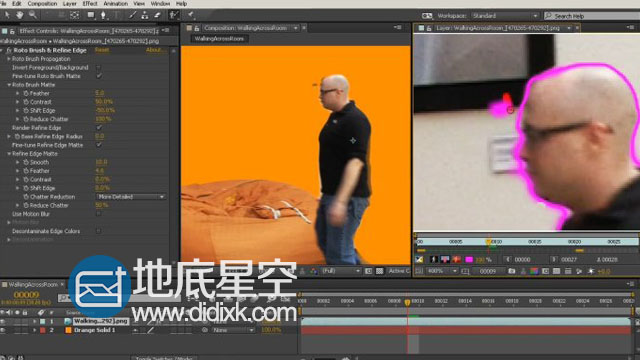Viewport: 640px width, 360px height.
Task: Click Reset for Roto Brush effect
Action: click(x=102, y=50)
